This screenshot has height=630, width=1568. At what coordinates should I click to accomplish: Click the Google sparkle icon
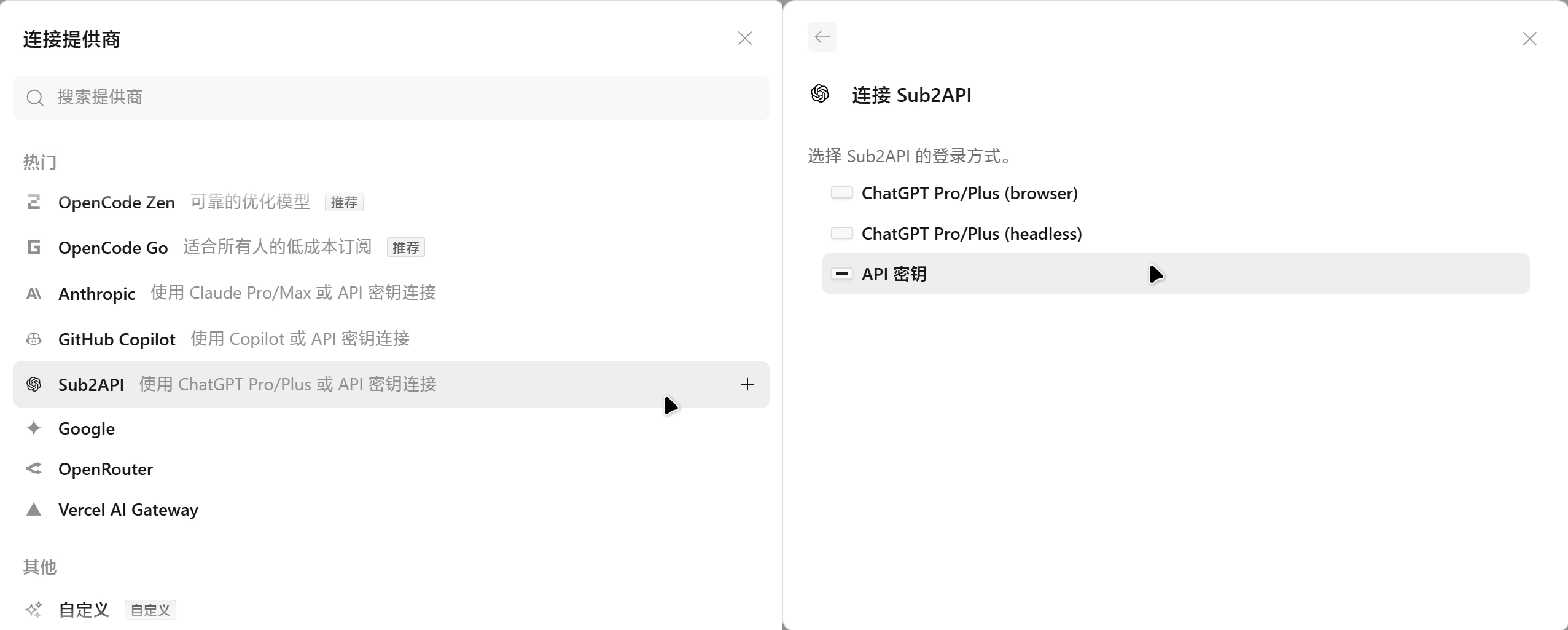[x=34, y=428]
